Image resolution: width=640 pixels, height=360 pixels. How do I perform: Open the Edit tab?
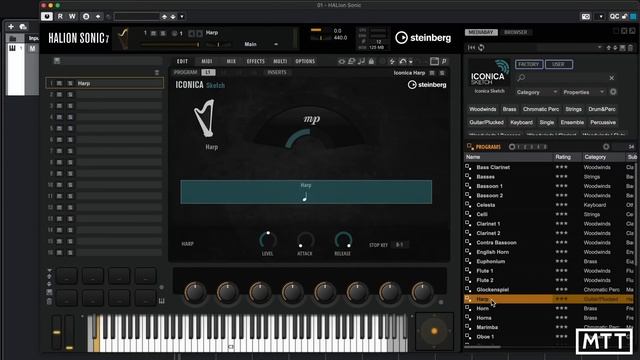coord(182,61)
